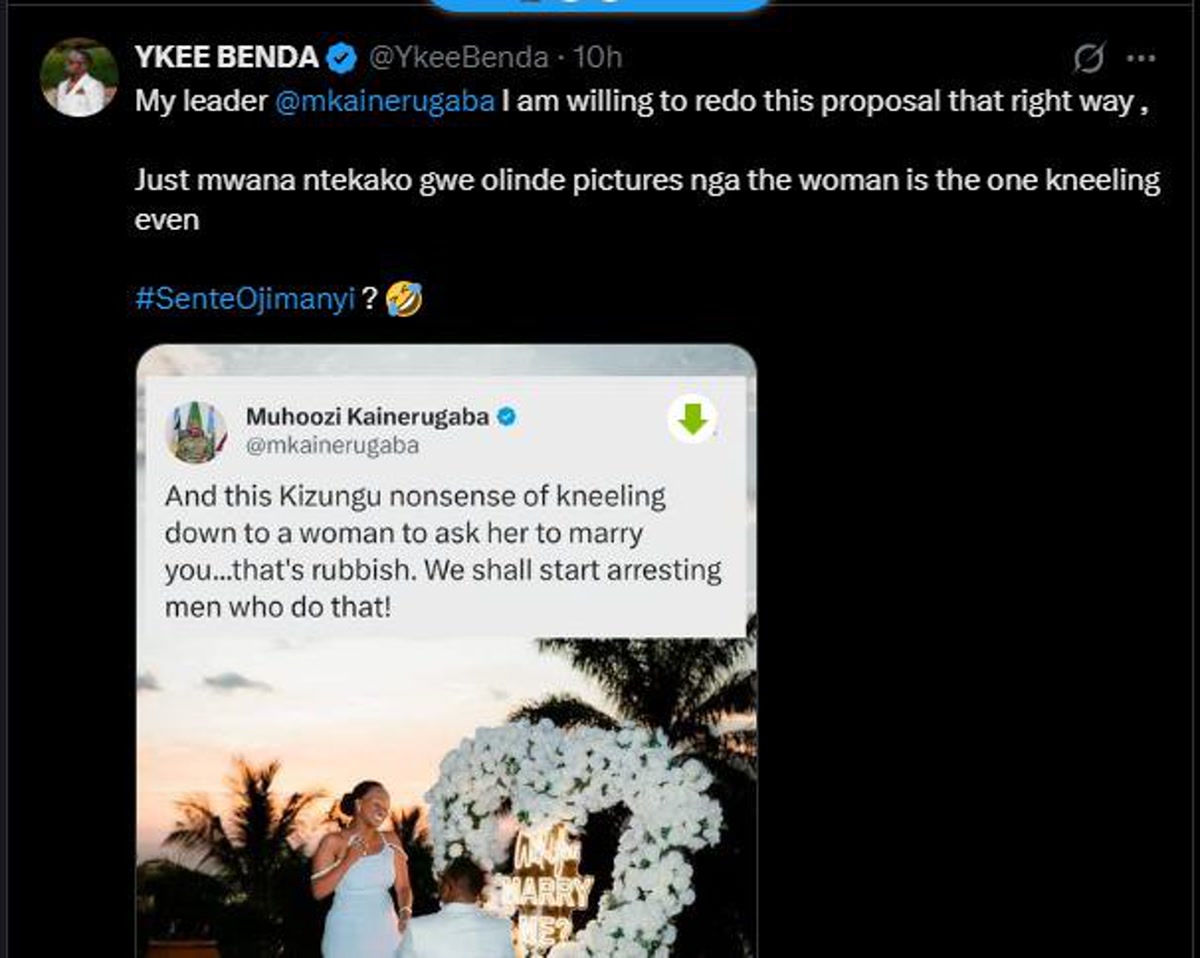Click the laughing emoji after the hashtag
Image resolution: width=1200 pixels, height=958 pixels.
click(x=403, y=299)
